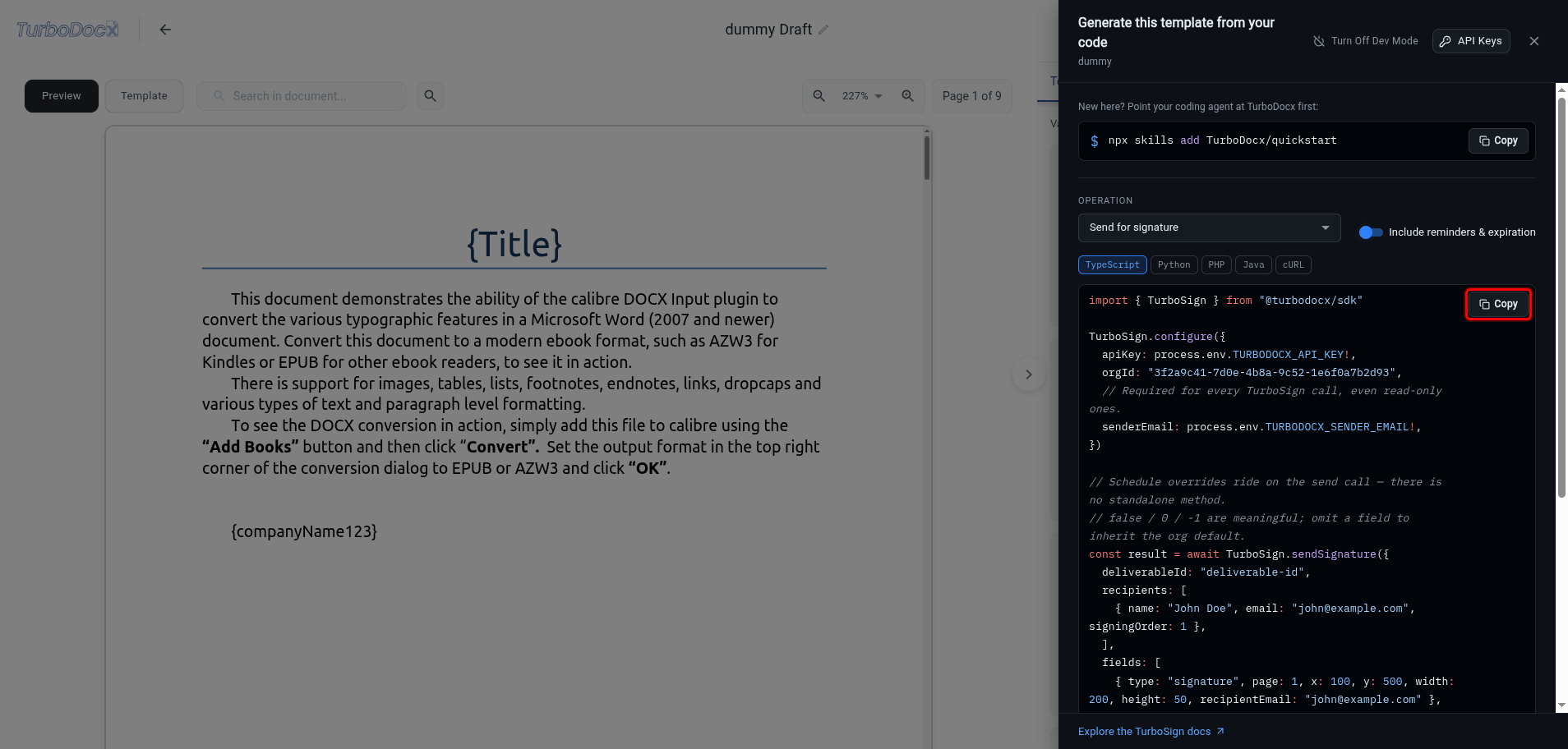Click the back arrow next to TurboDocx logo
The width and height of the screenshot is (1568, 749).
point(165,30)
